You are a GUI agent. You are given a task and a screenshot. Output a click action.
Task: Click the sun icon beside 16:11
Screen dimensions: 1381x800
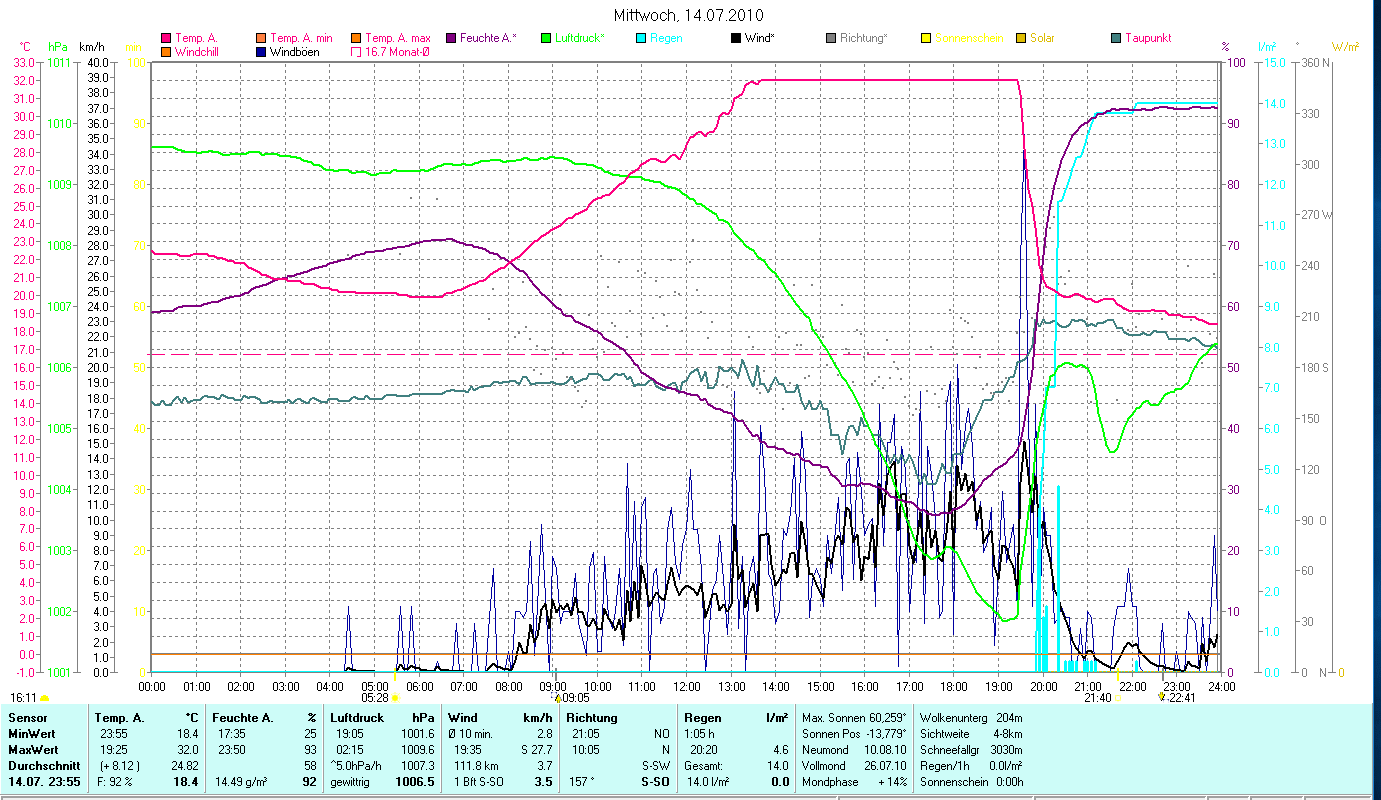[44, 698]
